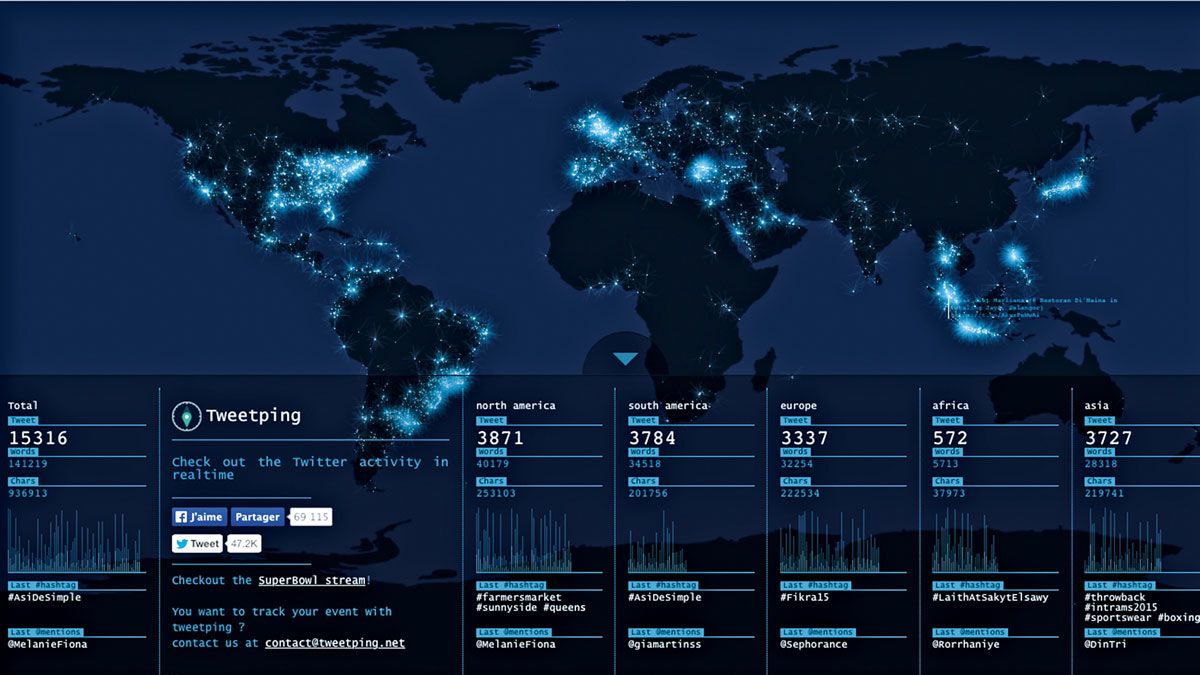Click north america chars value 253103
Viewport: 1200px width, 675px height.
tap(496, 494)
